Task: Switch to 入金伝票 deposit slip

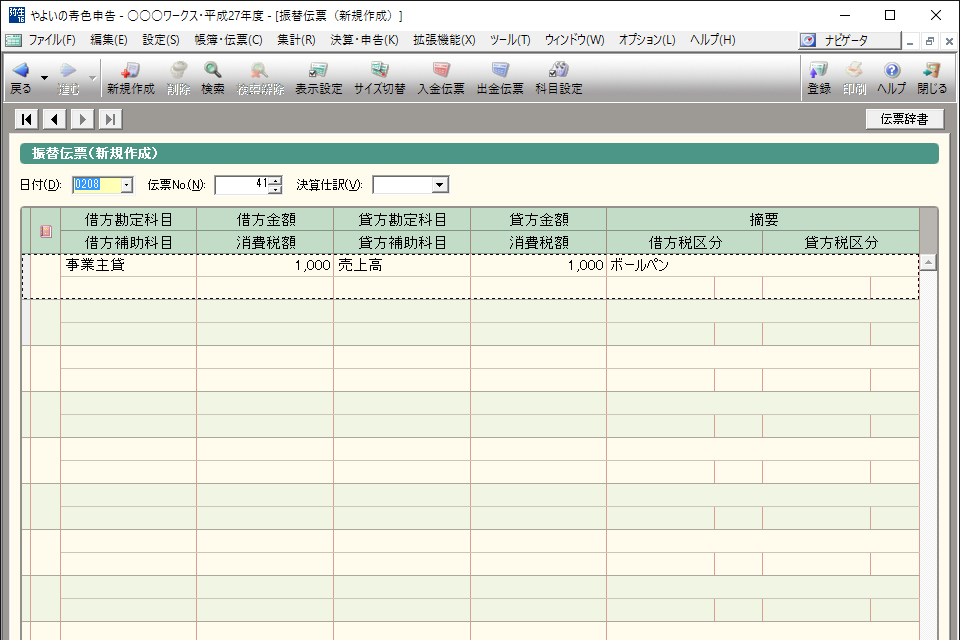Action: point(441,78)
